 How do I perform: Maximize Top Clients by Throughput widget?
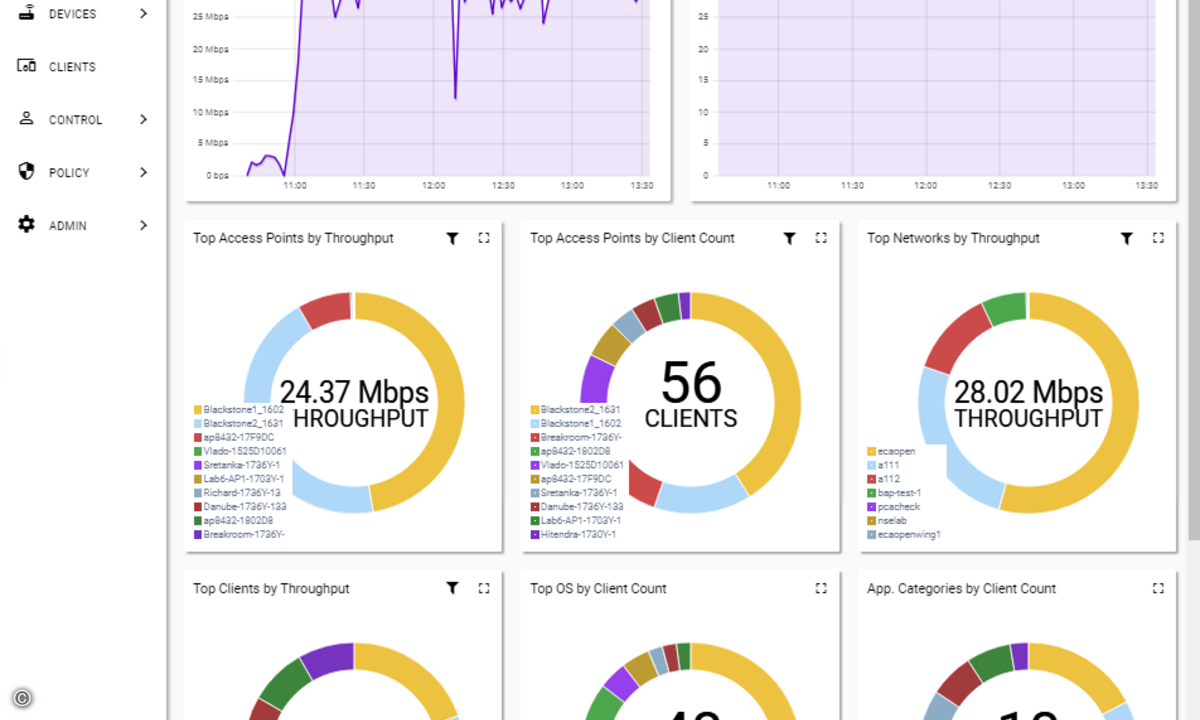coord(484,588)
